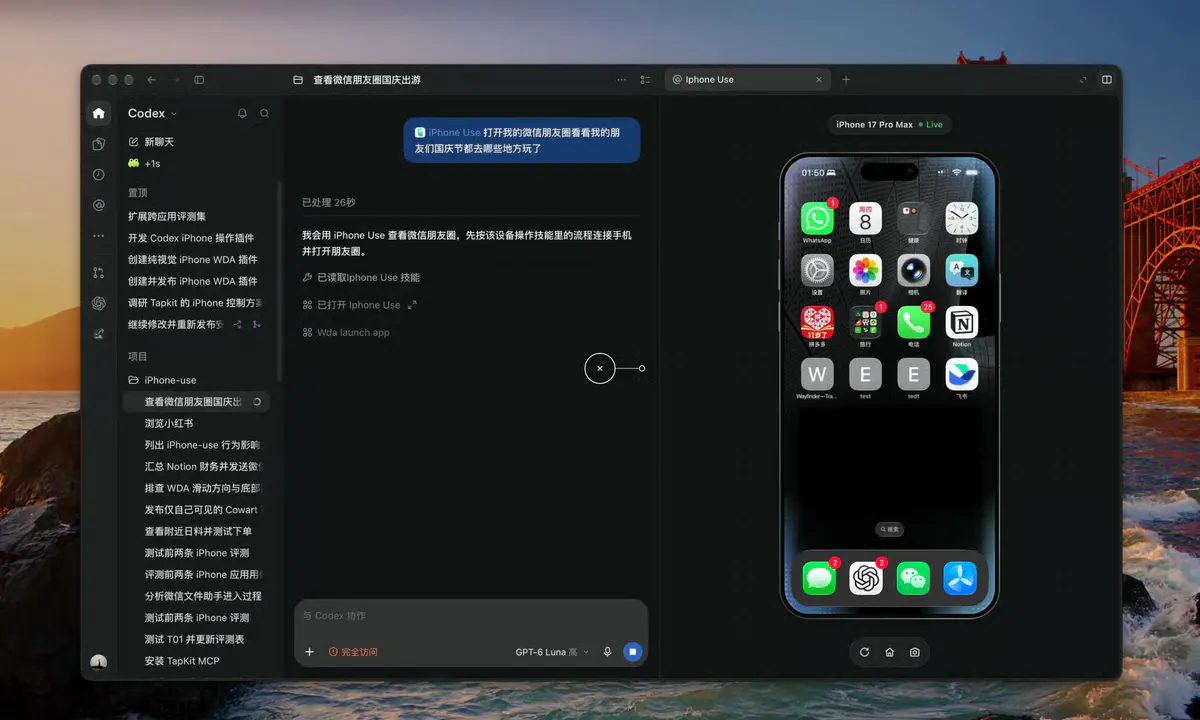Screen dimensions: 1200x720
Task: Click the iPhone 17 Pro Max Live device pill
Action: pos(890,125)
